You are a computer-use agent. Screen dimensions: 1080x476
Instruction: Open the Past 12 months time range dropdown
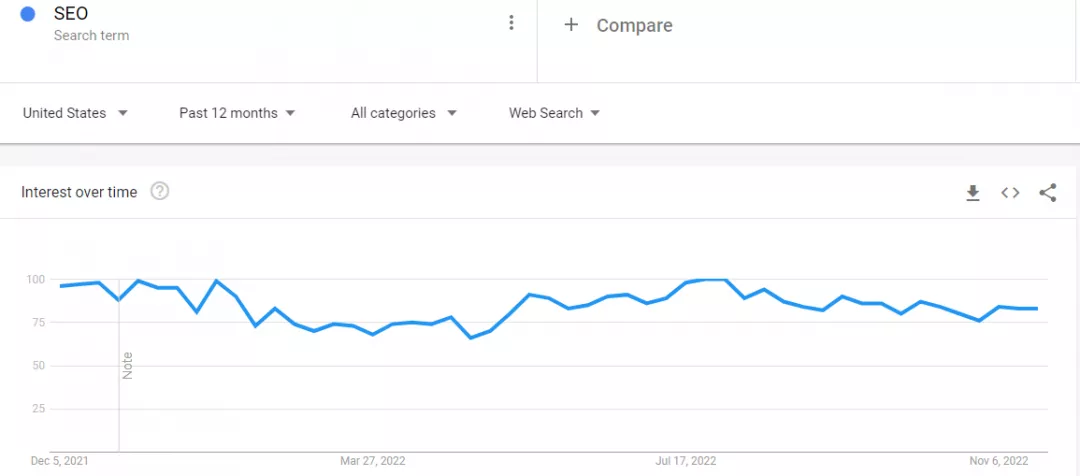237,113
